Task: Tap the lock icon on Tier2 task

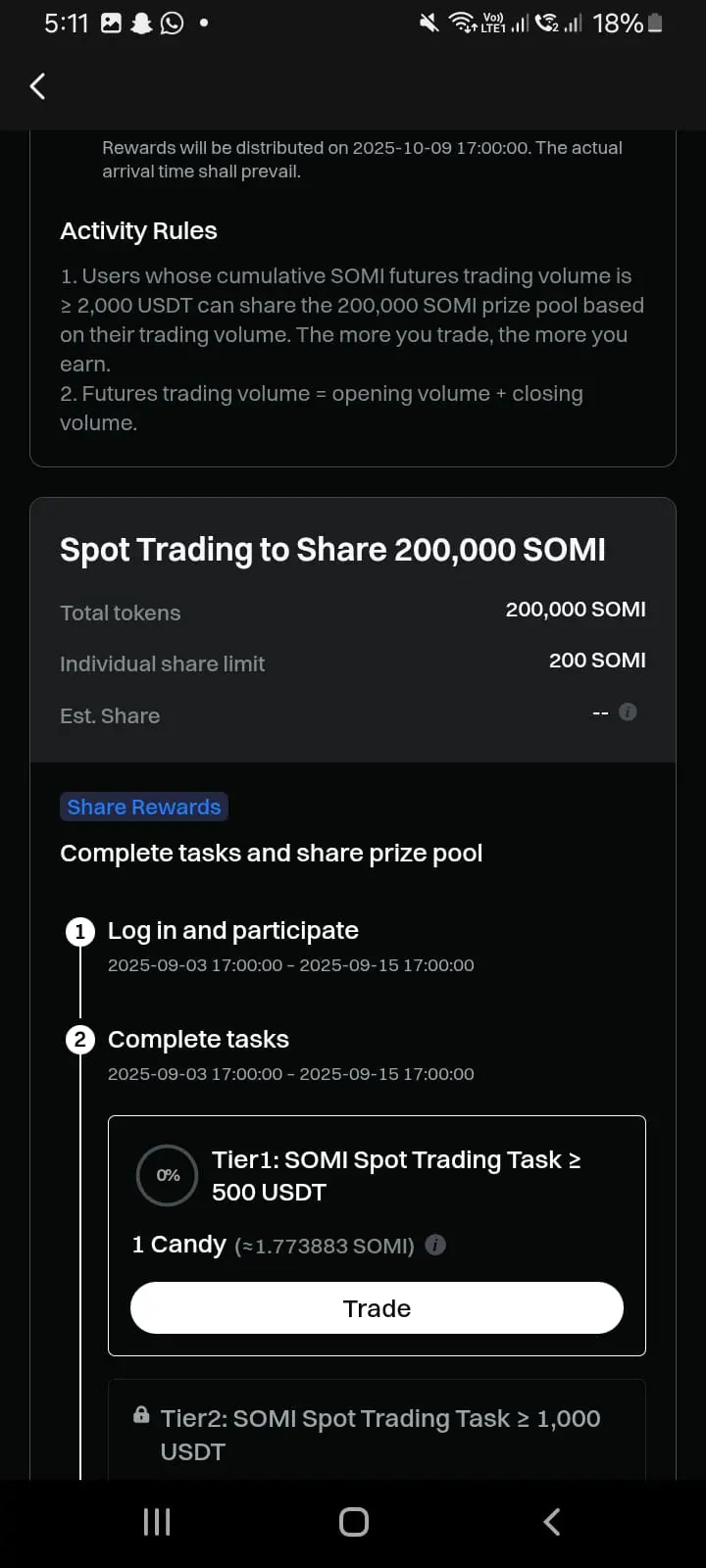Action: click(x=141, y=1415)
